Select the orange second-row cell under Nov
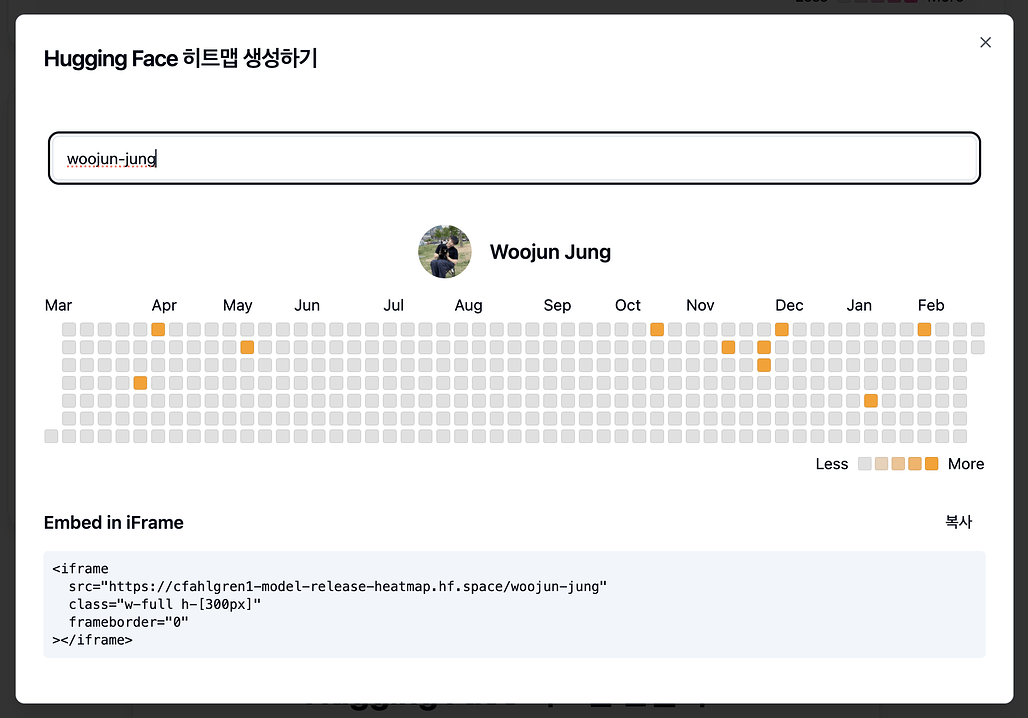This screenshot has height=718, width=1028. click(x=728, y=347)
